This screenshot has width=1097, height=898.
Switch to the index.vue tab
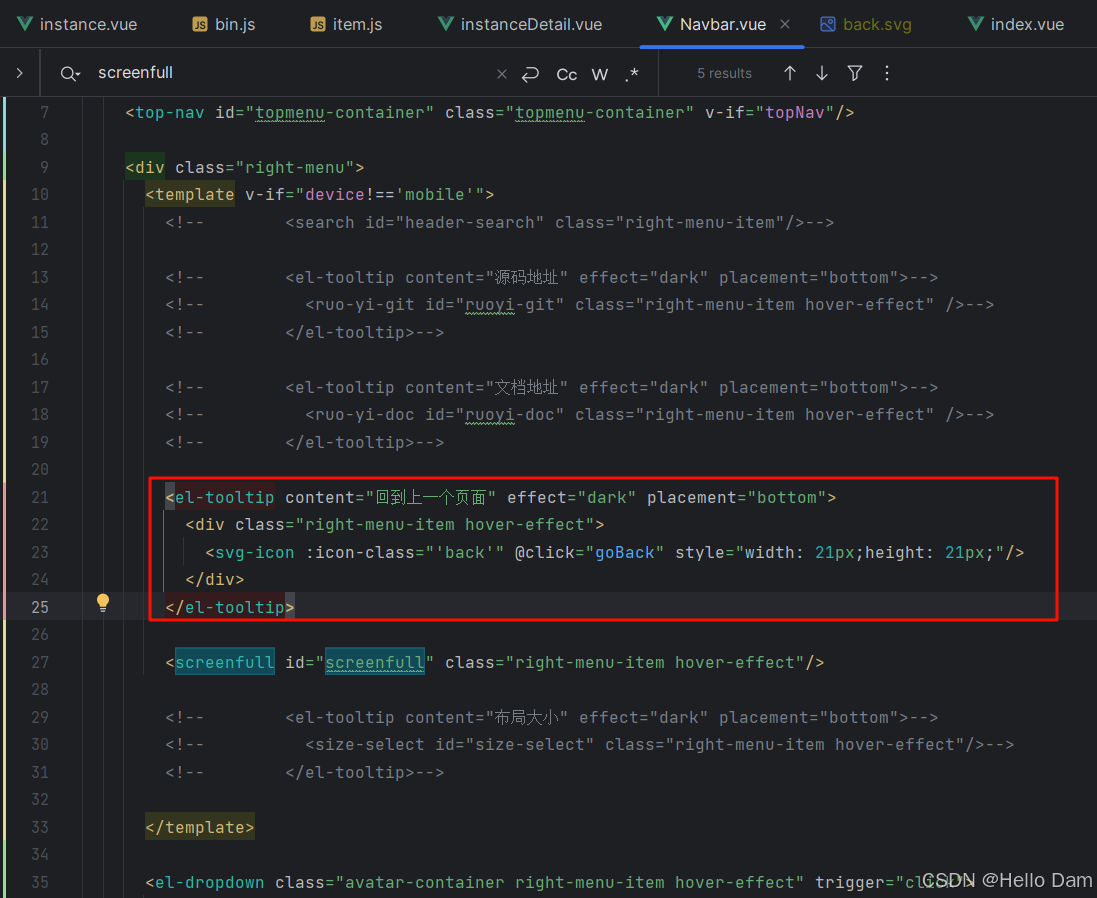coord(1016,24)
